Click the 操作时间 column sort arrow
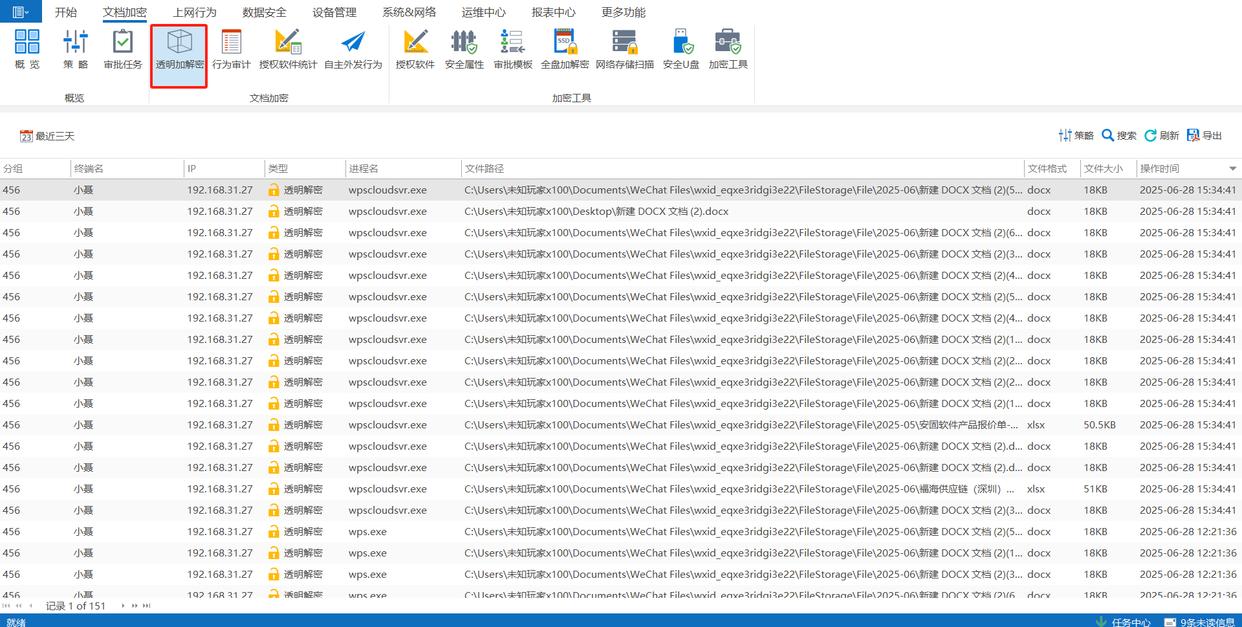 1232,169
